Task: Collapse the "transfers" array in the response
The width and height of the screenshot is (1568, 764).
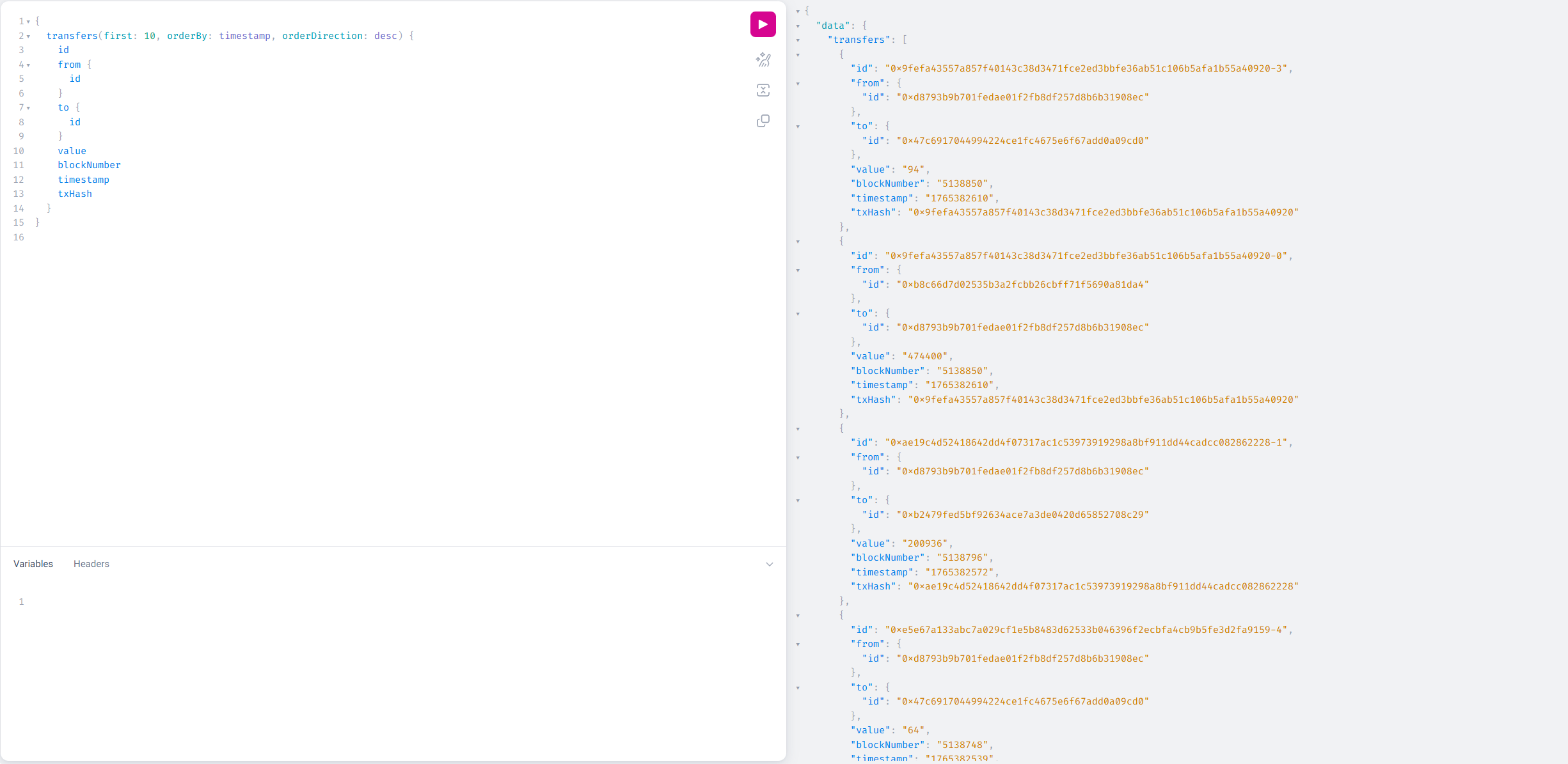Action: point(798,40)
